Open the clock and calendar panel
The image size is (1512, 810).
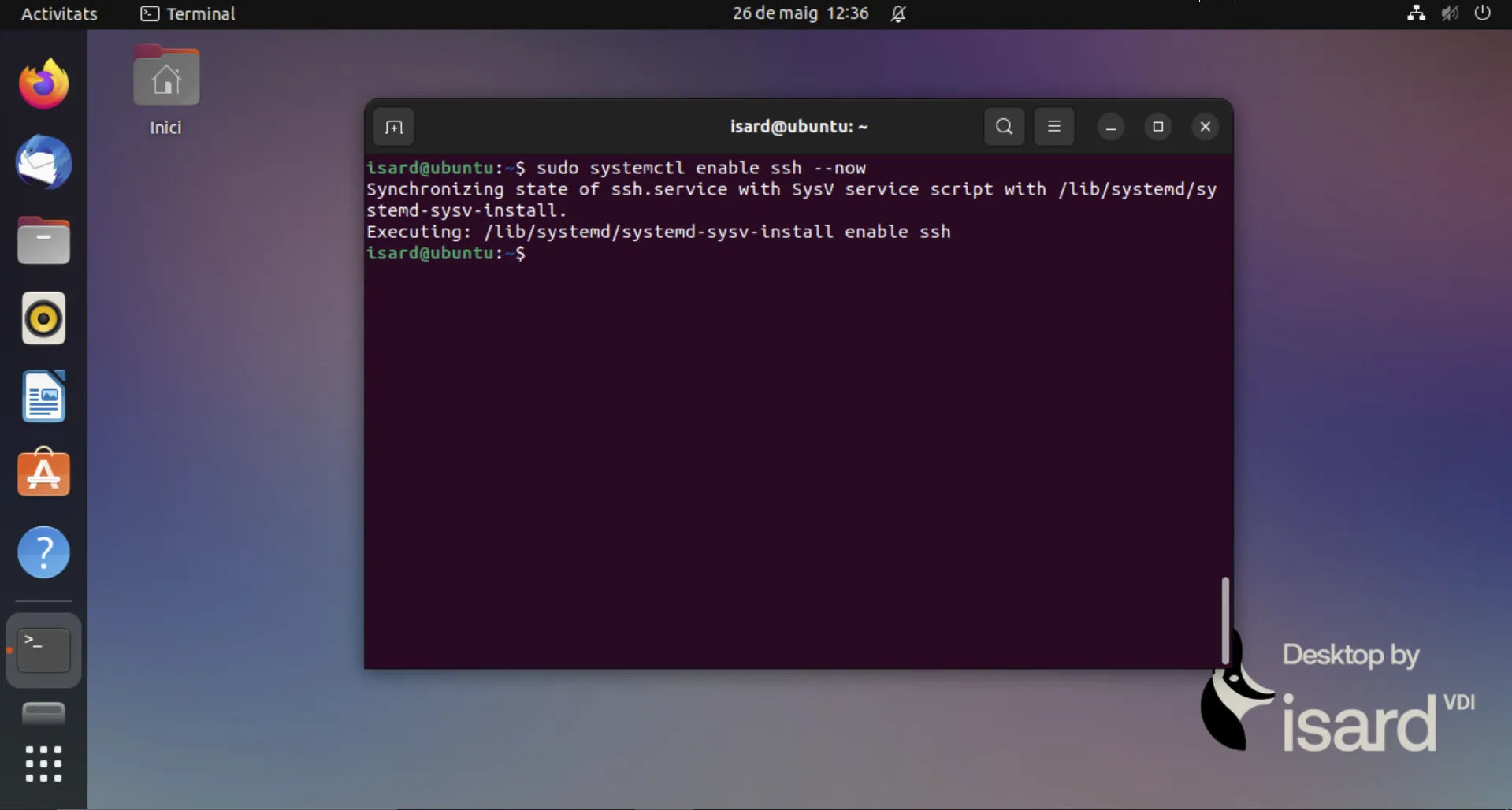coord(800,13)
